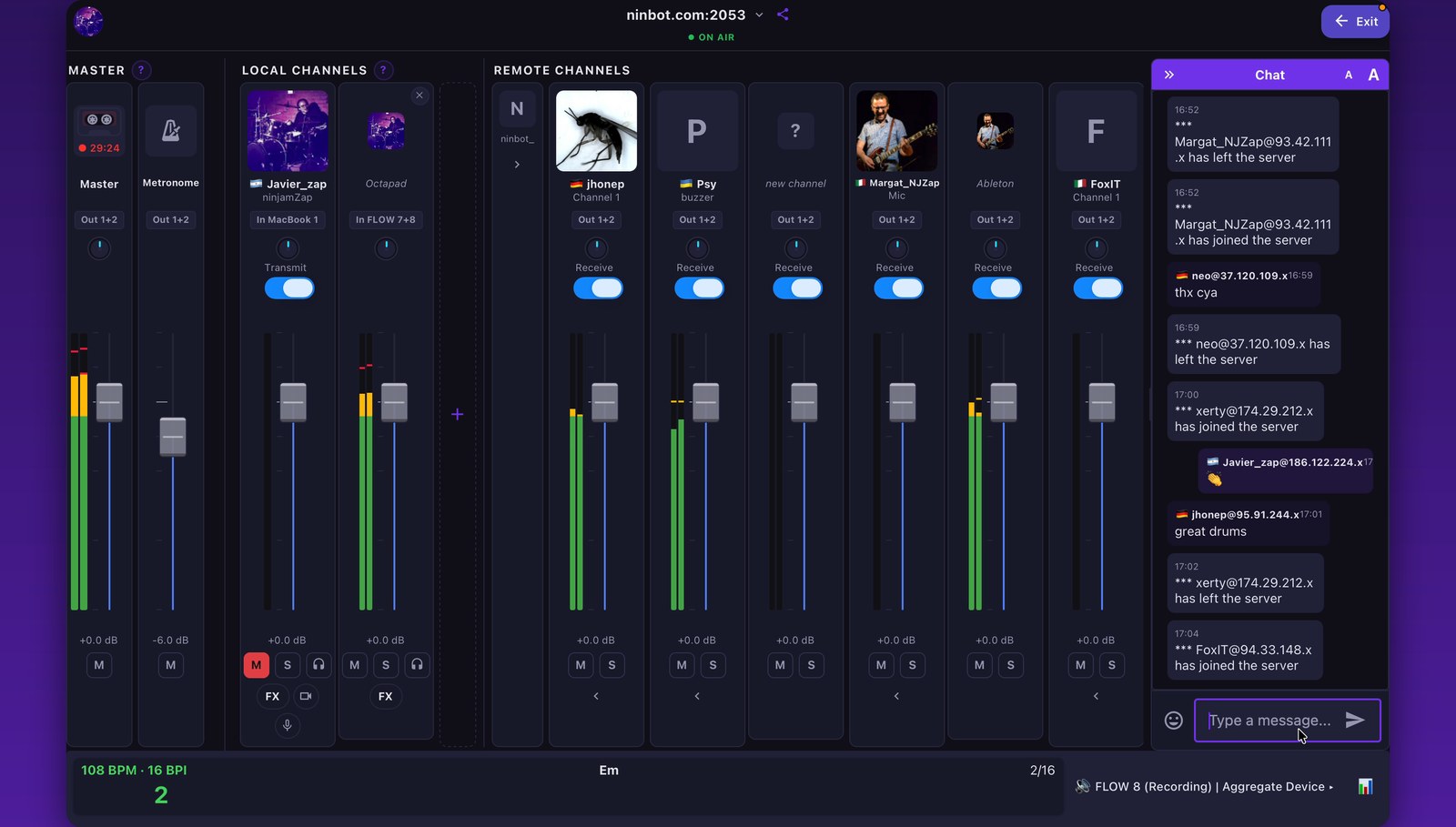Open the level meter icon in the status bar
This screenshot has height=827, width=1456.
coord(1365,786)
